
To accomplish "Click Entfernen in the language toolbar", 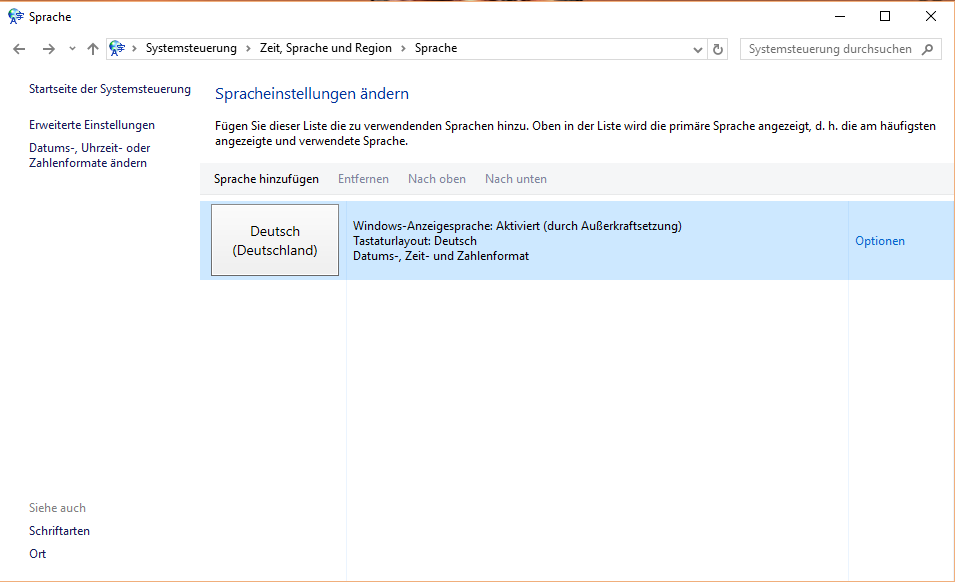I will 363,179.
